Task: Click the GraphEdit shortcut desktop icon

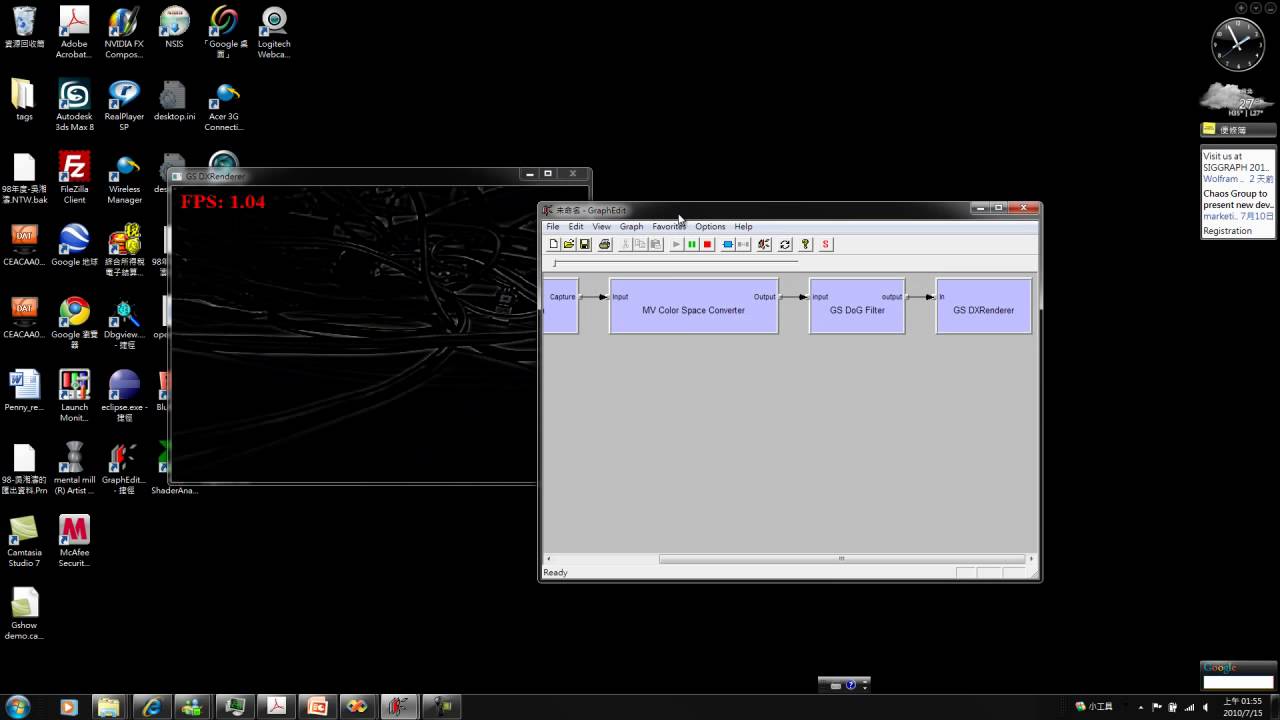Action: click(x=124, y=468)
